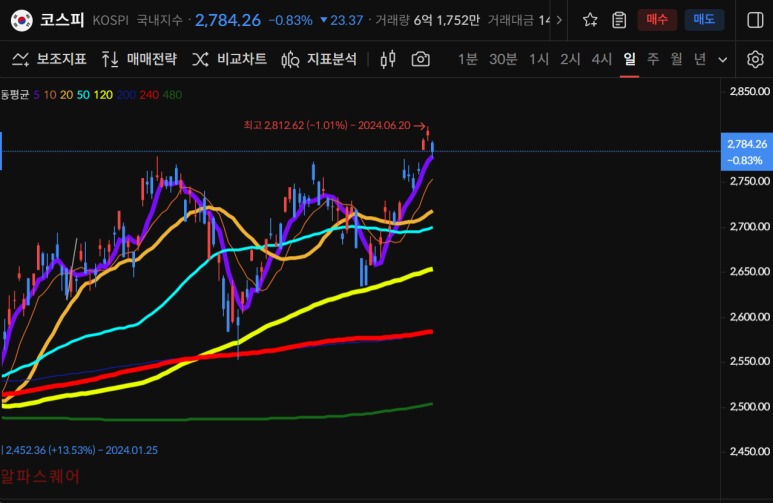Screen dimensions: 773x503
Task: Click the 2,550.00 axis label
Action: (750, 361)
